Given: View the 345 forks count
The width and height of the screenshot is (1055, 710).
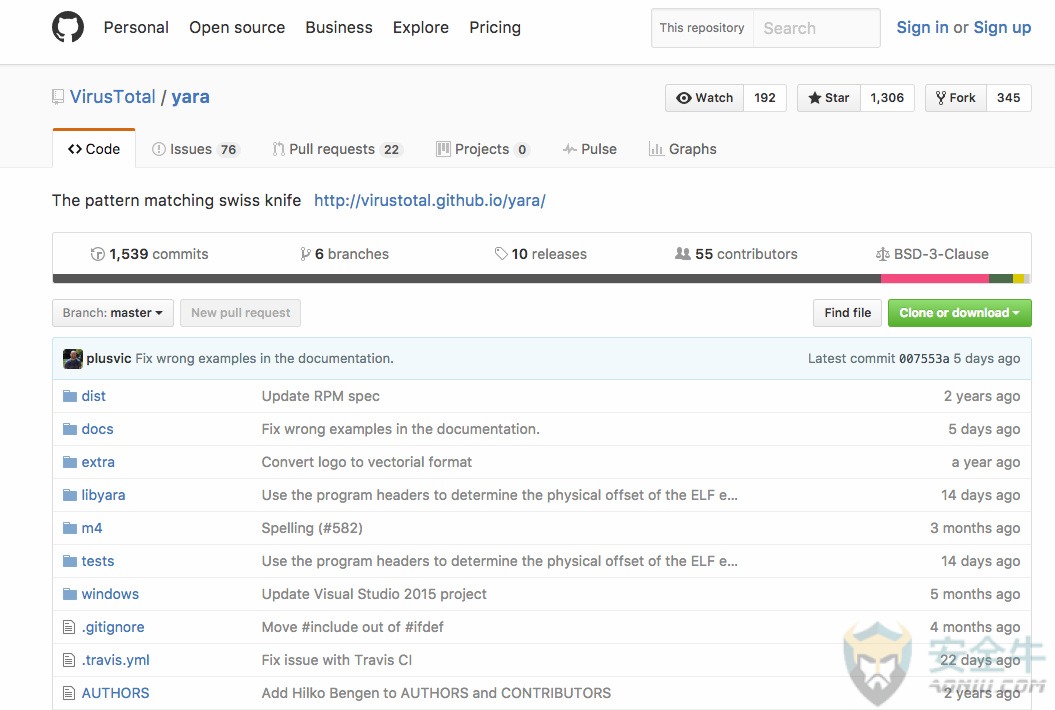Looking at the screenshot, I should click(1009, 98).
